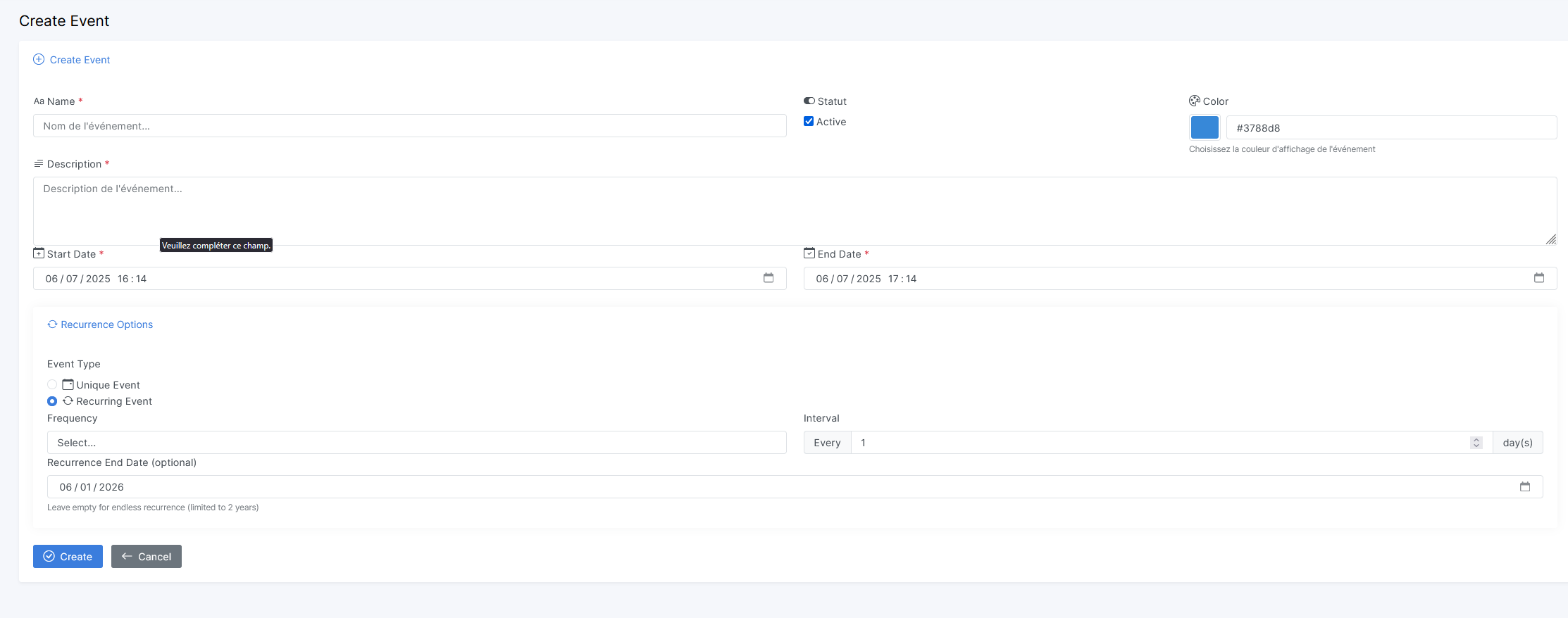Screen dimensions: 1568x618
Task: Click the lines icon beside Description
Action: pyautogui.click(x=39, y=163)
